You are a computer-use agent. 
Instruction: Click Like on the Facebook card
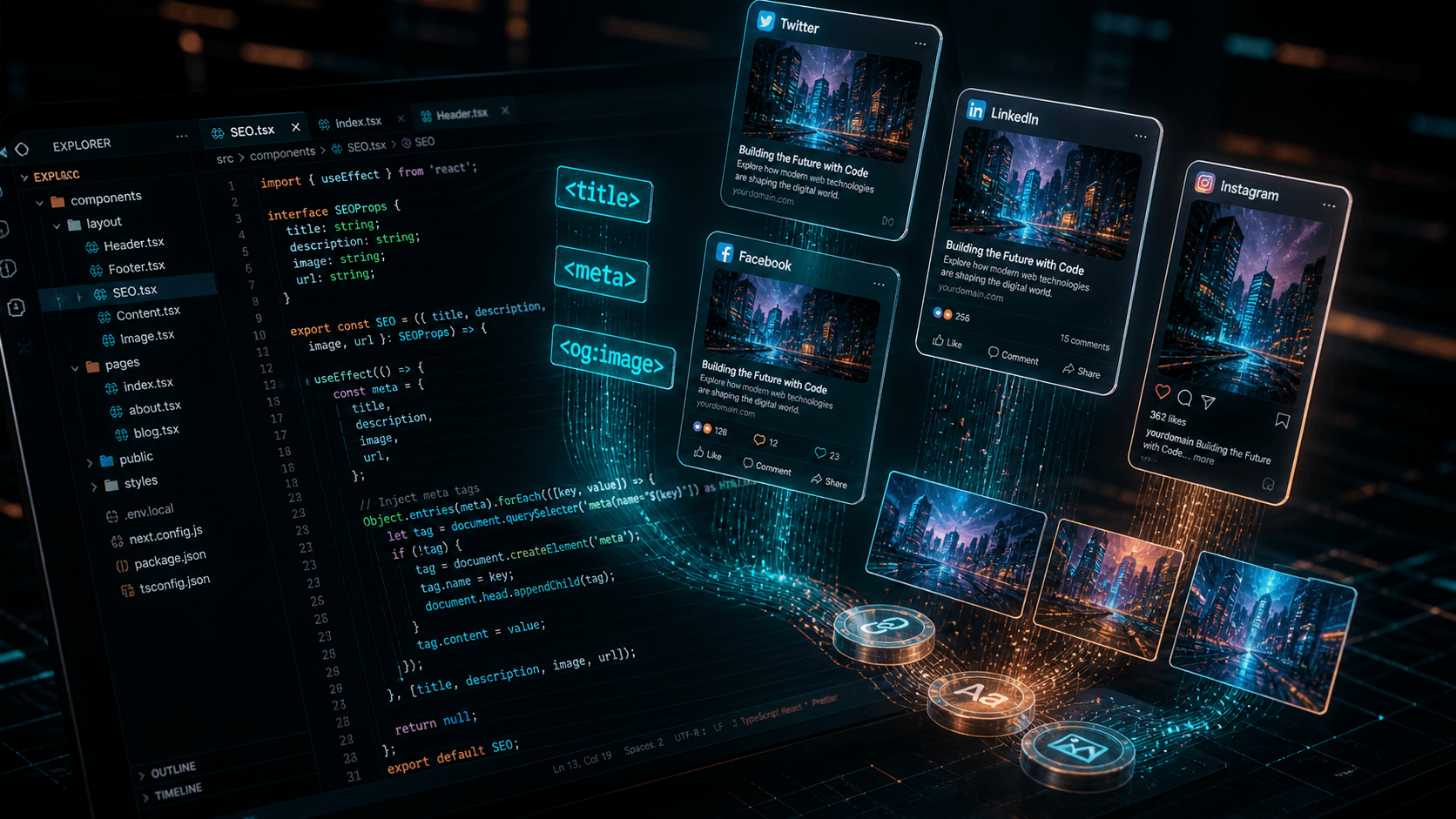coord(707,453)
